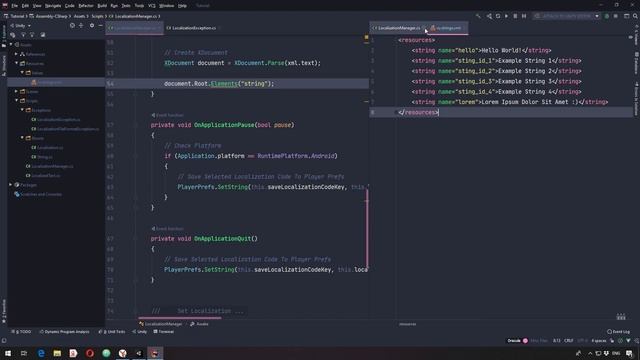Open Microsoft Edge from taskbar
The image size is (640, 360).
point(41,353)
